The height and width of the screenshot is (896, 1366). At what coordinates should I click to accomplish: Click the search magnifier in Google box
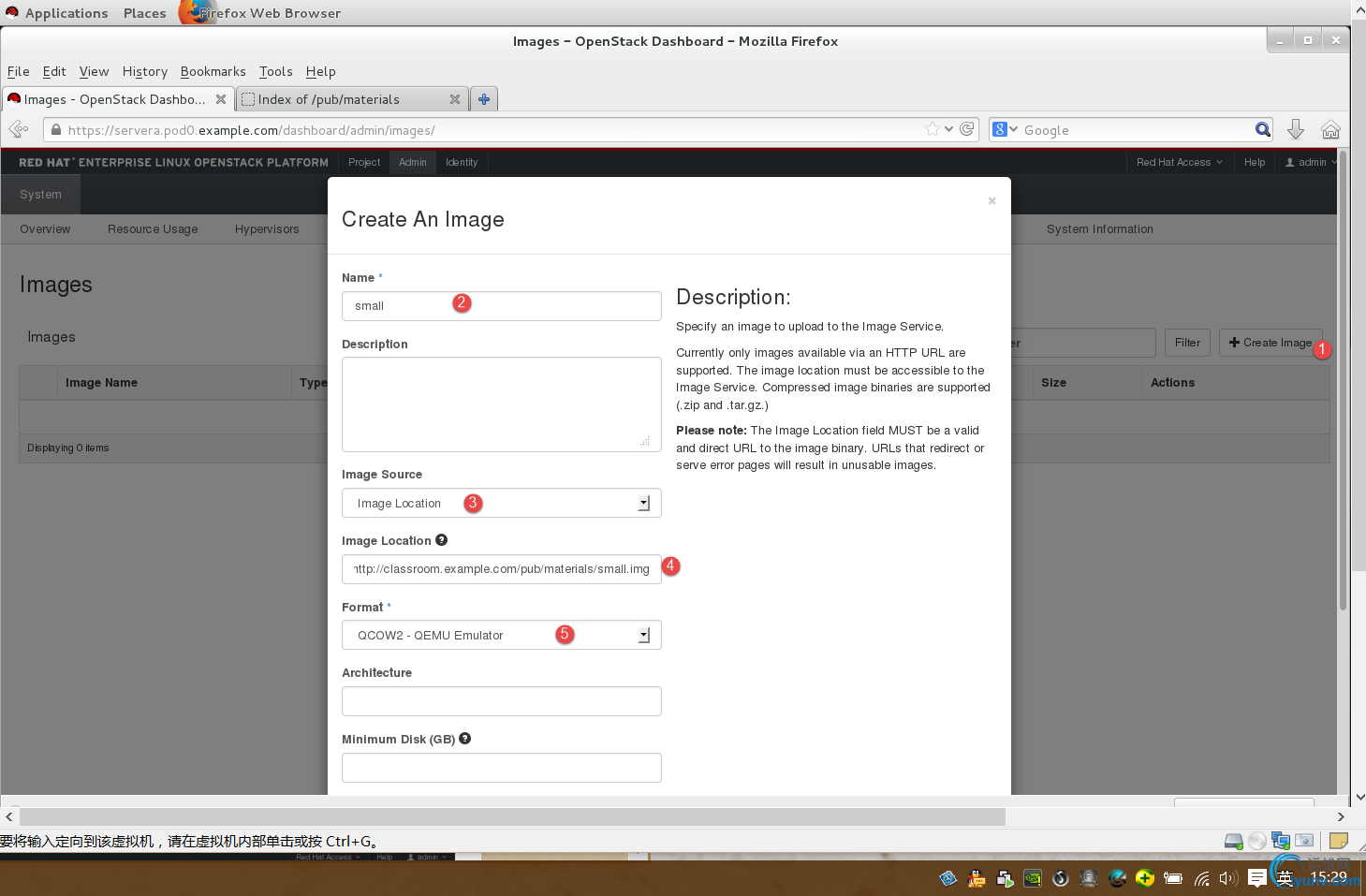pyautogui.click(x=1263, y=129)
